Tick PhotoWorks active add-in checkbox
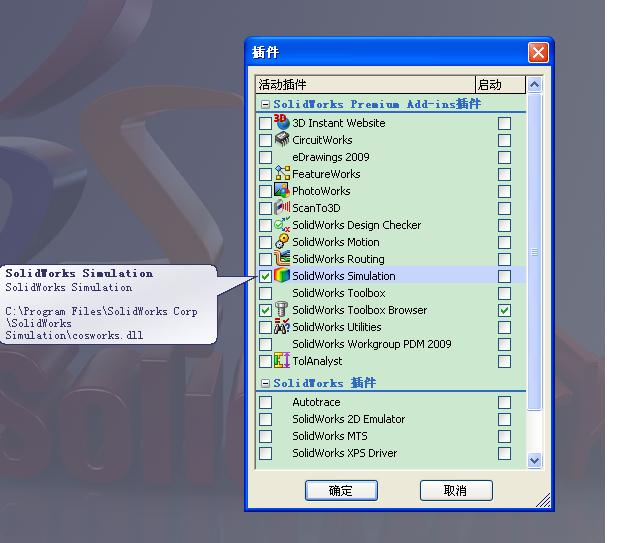The width and height of the screenshot is (640, 543). 265,191
